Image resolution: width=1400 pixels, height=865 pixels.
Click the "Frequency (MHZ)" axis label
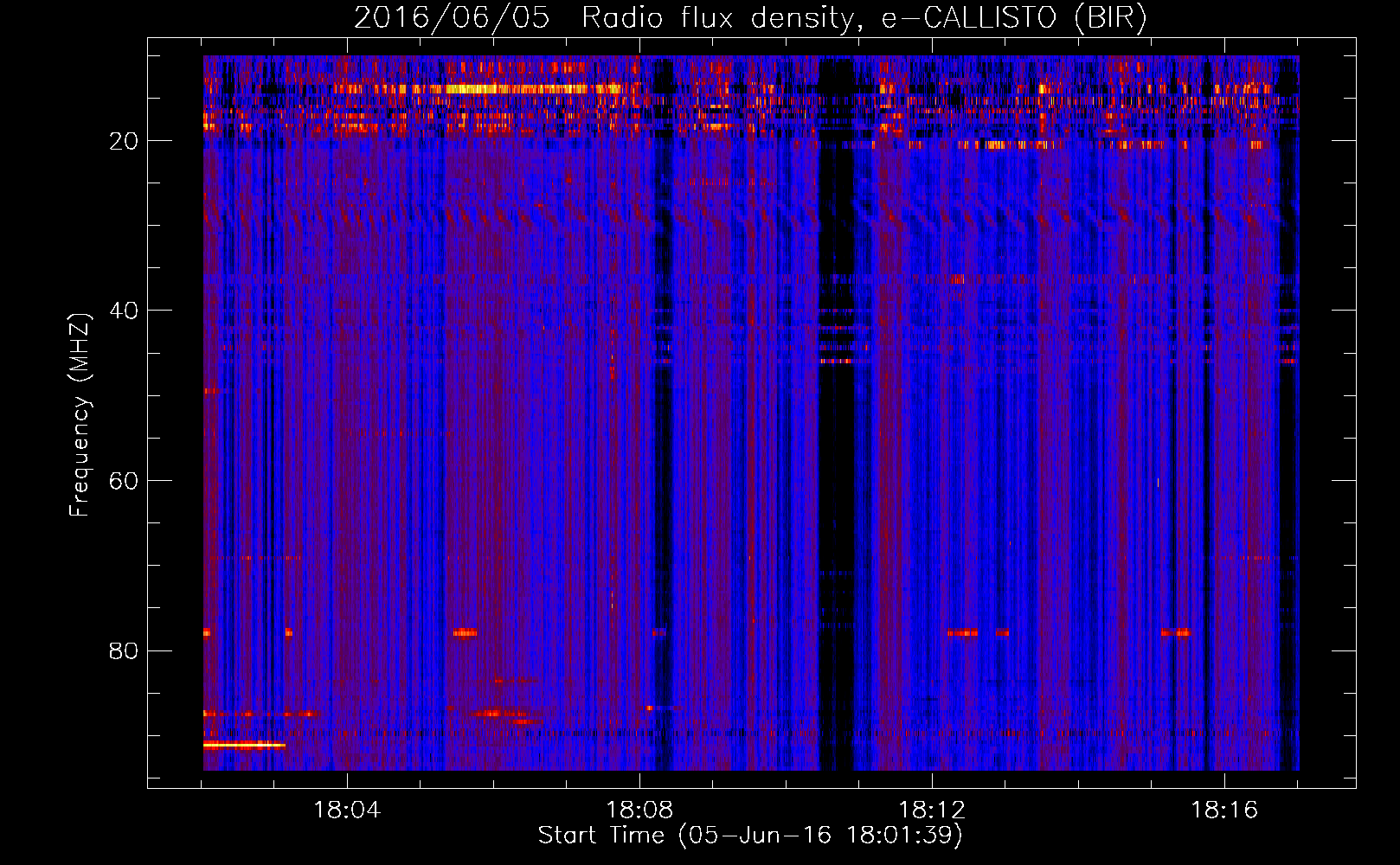click(80, 415)
